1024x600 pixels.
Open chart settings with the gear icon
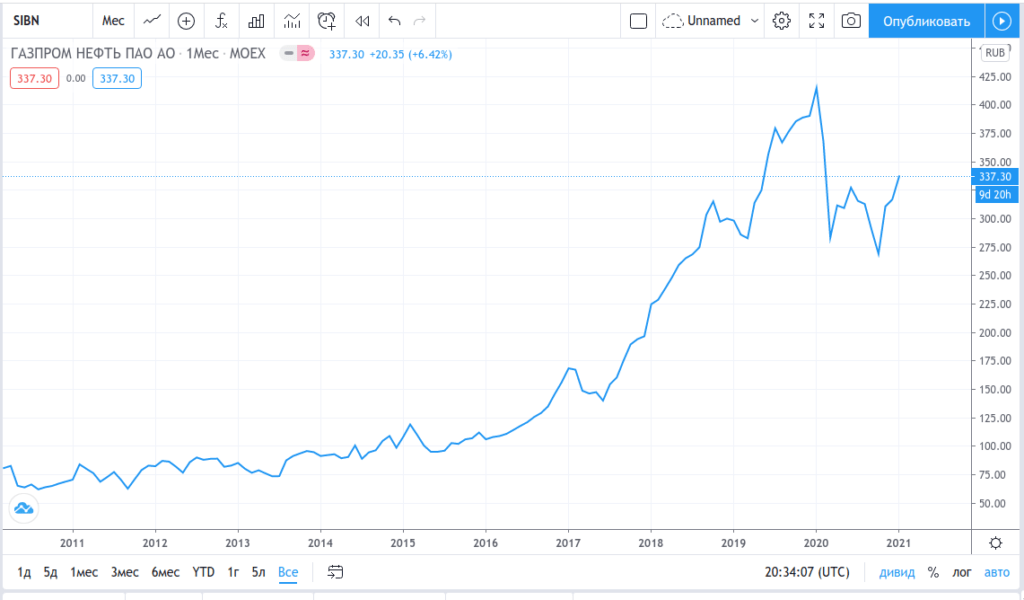coord(782,20)
